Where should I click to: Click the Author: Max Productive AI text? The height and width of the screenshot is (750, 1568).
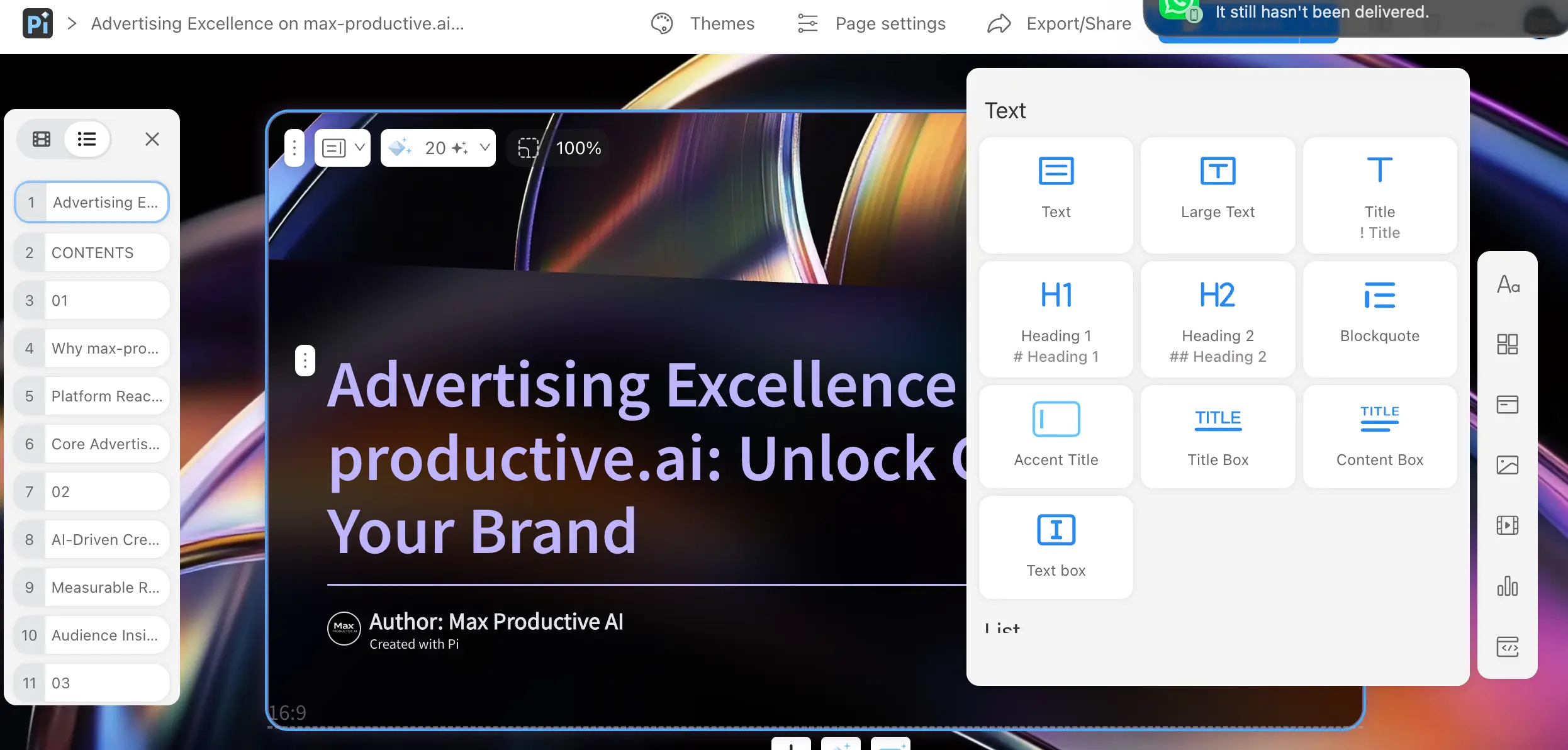[496, 622]
